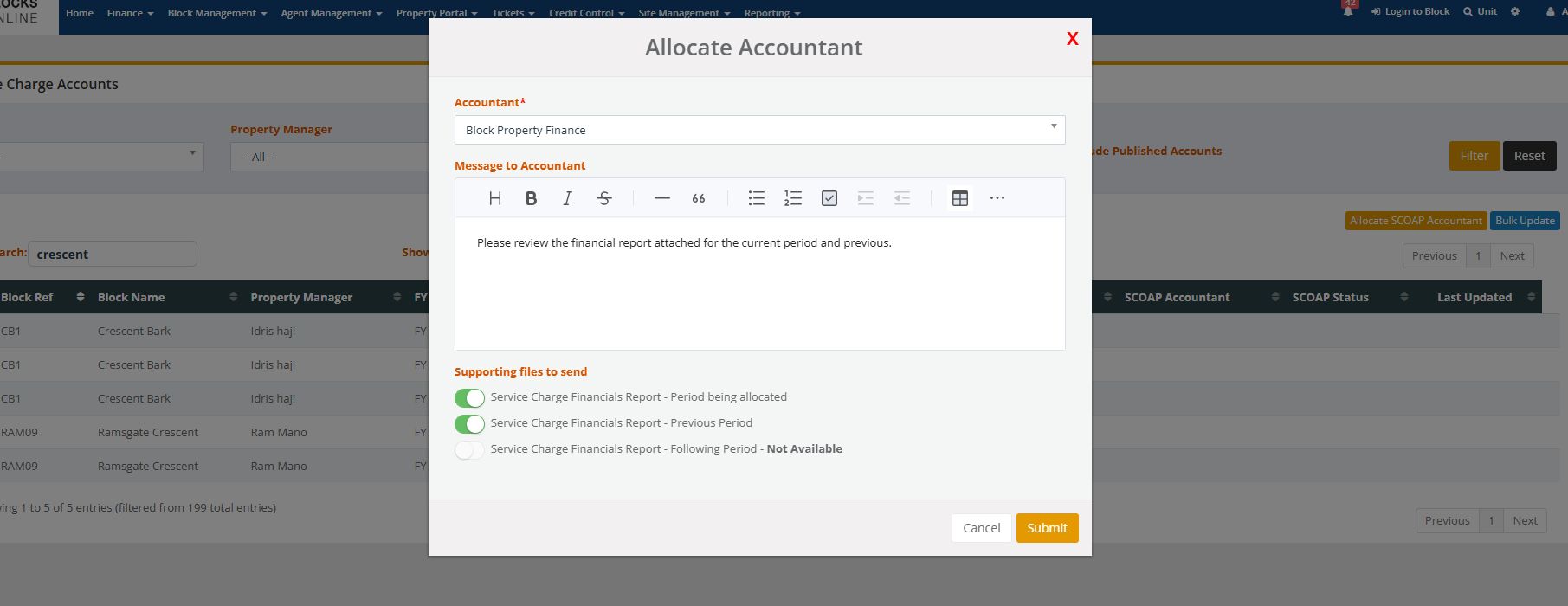
Task: Apply strikethrough formatting to text
Action: coord(604,198)
